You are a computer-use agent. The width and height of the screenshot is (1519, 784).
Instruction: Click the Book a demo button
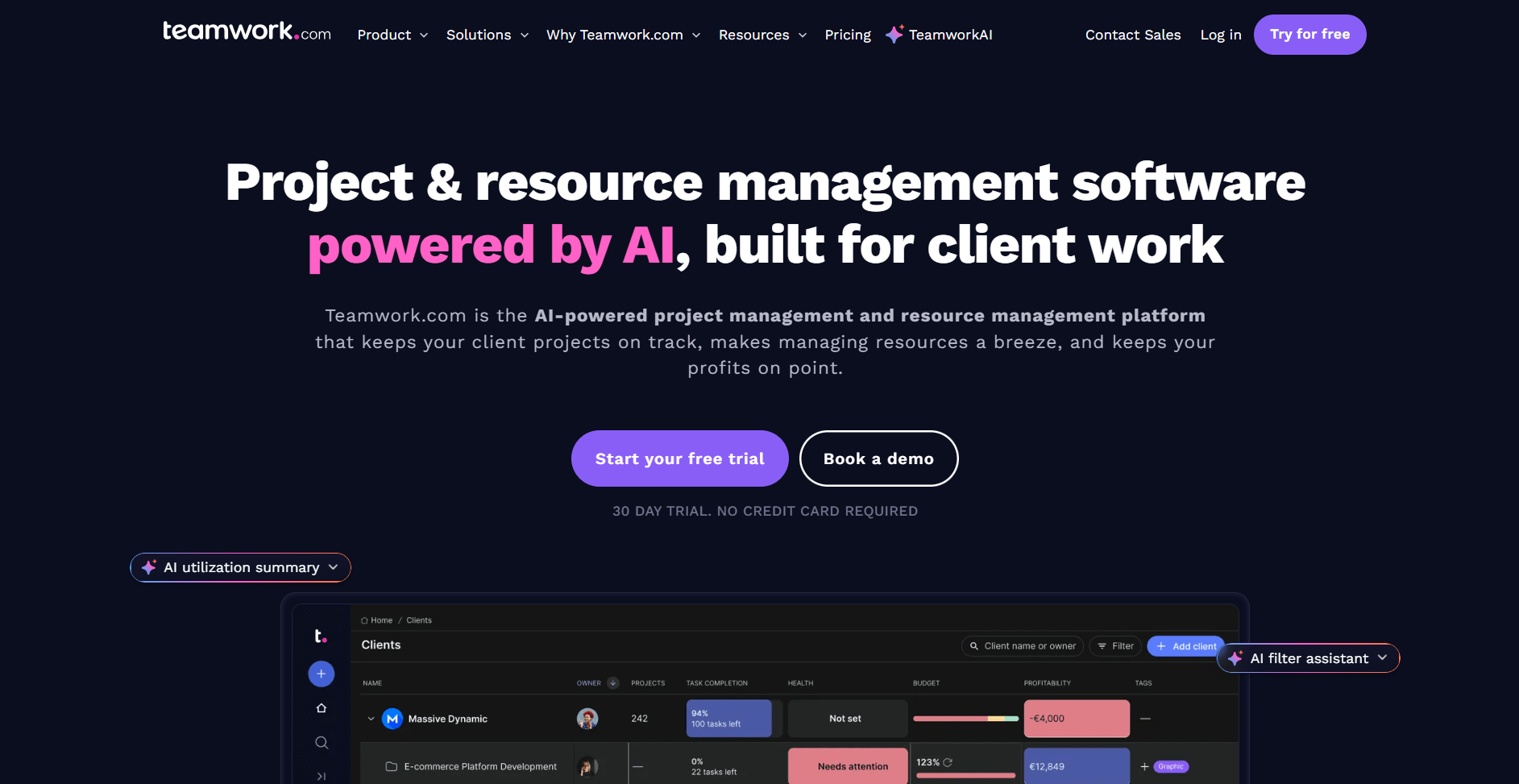[x=878, y=458]
